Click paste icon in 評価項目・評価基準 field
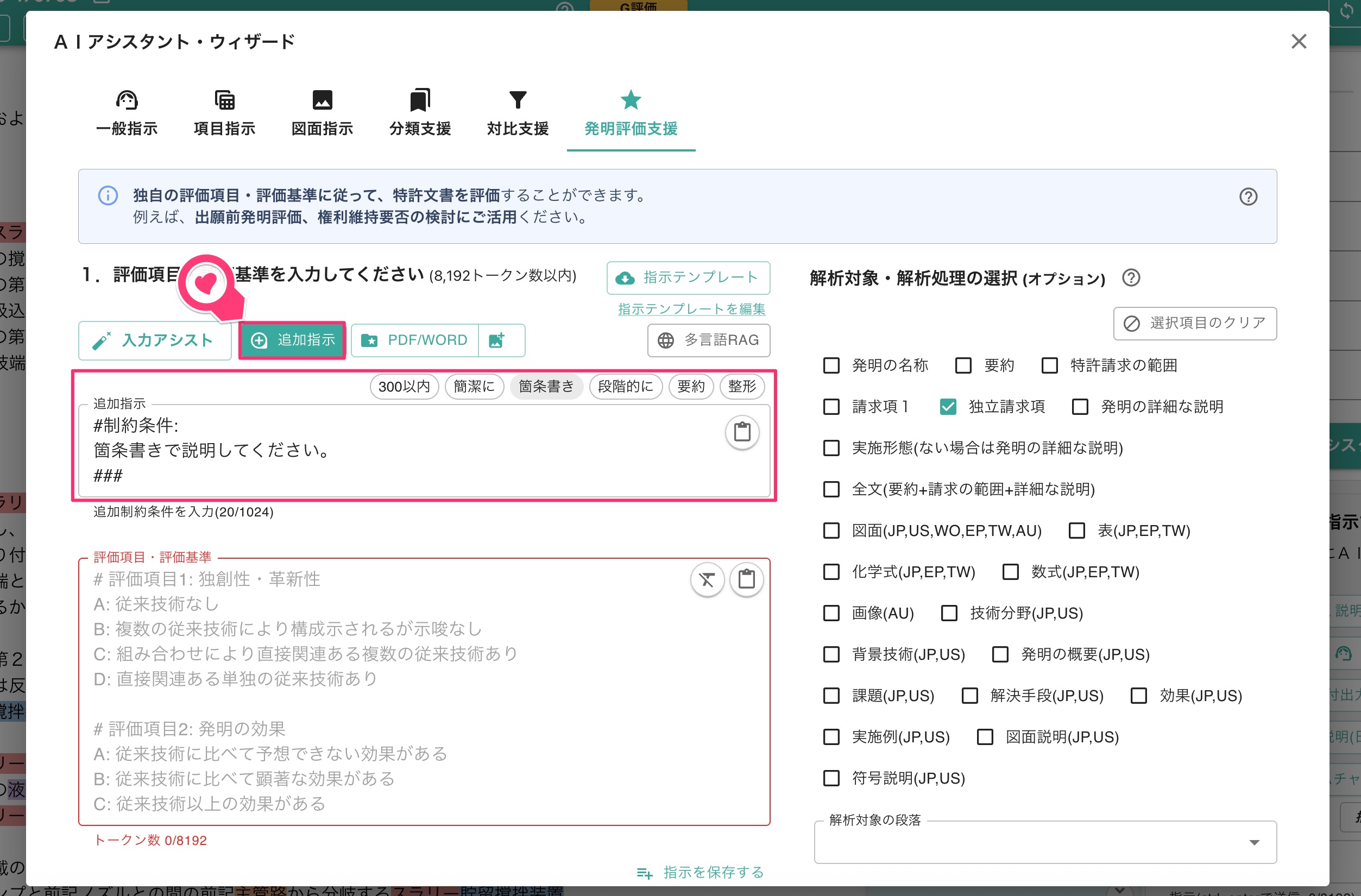1361x896 pixels. click(x=746, y=580)
